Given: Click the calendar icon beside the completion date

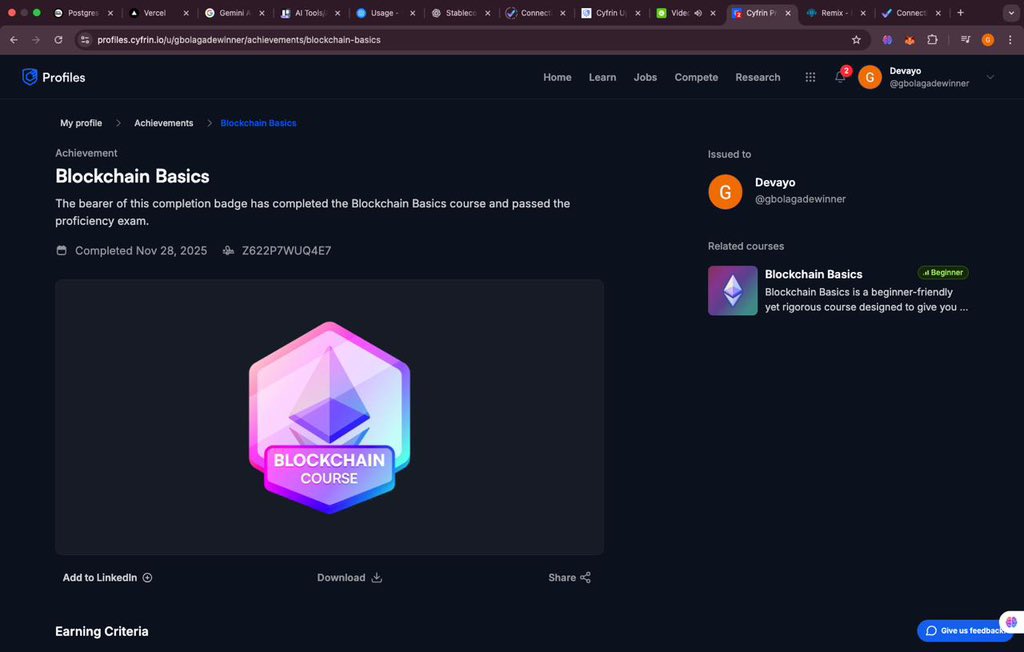Looking at the screenshot, I should tap(61, 250).
